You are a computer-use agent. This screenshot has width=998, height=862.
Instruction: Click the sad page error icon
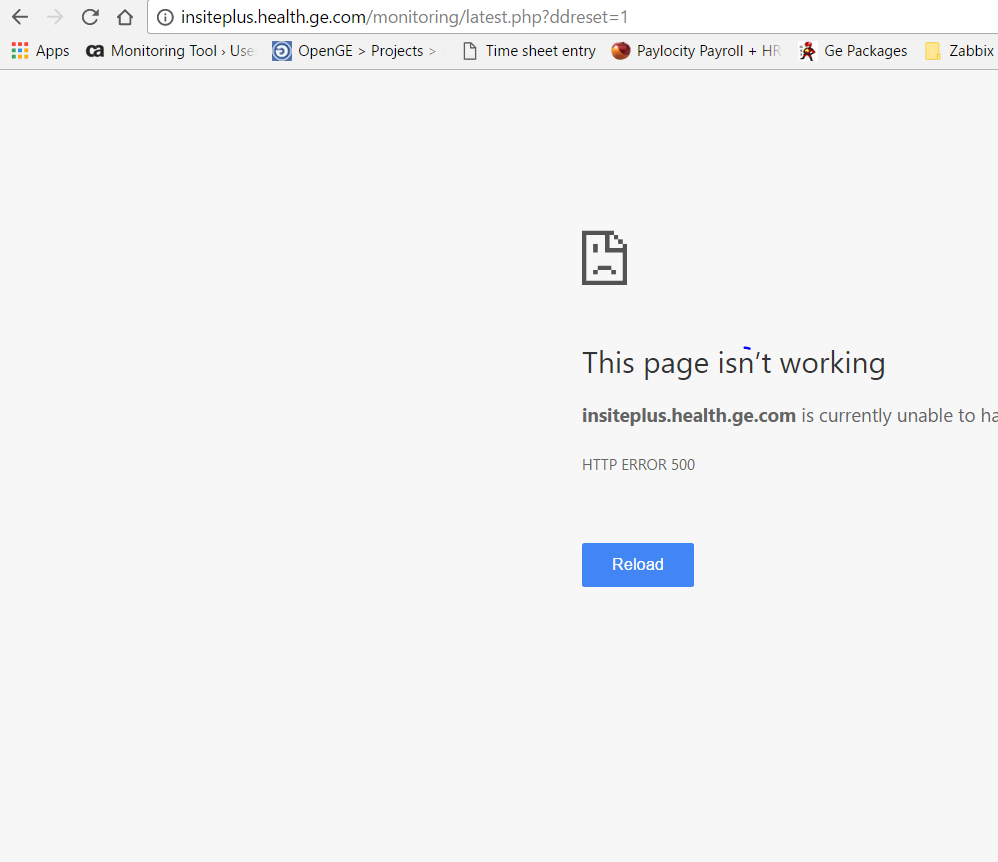tap(604, 258)
